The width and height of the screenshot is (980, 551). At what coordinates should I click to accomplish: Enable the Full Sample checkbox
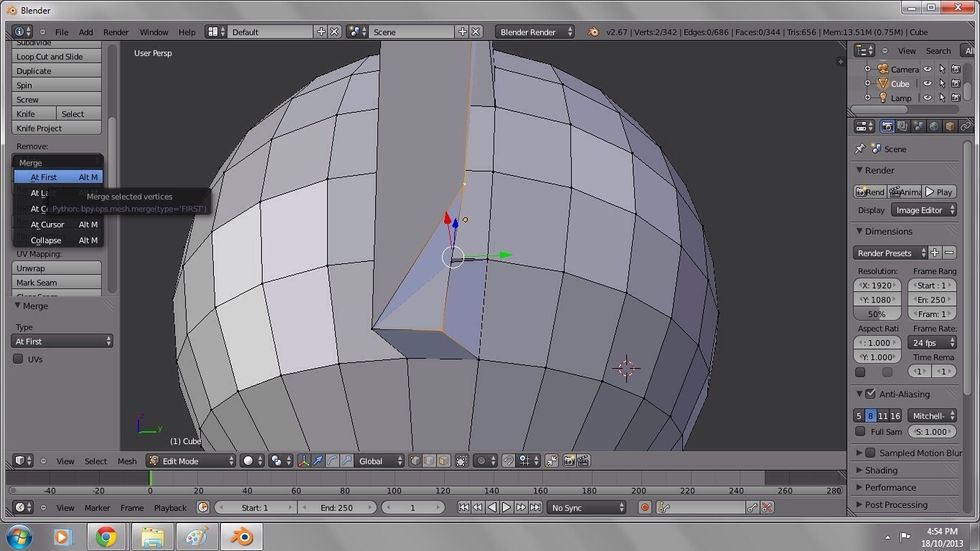pos(860,431)
